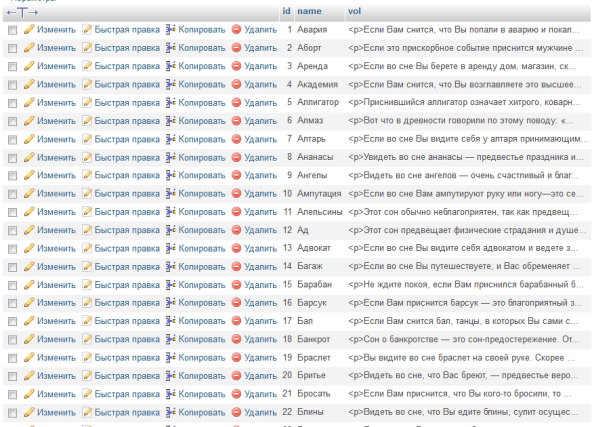Select the checkbox for row Аллигатор
The height and width of the screenshot is (427, 592).
[x=12, y=103]
